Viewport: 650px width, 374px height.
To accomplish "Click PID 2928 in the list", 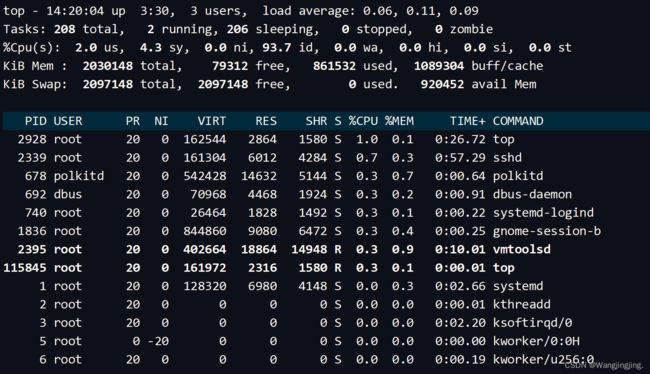I will point(32,139).
